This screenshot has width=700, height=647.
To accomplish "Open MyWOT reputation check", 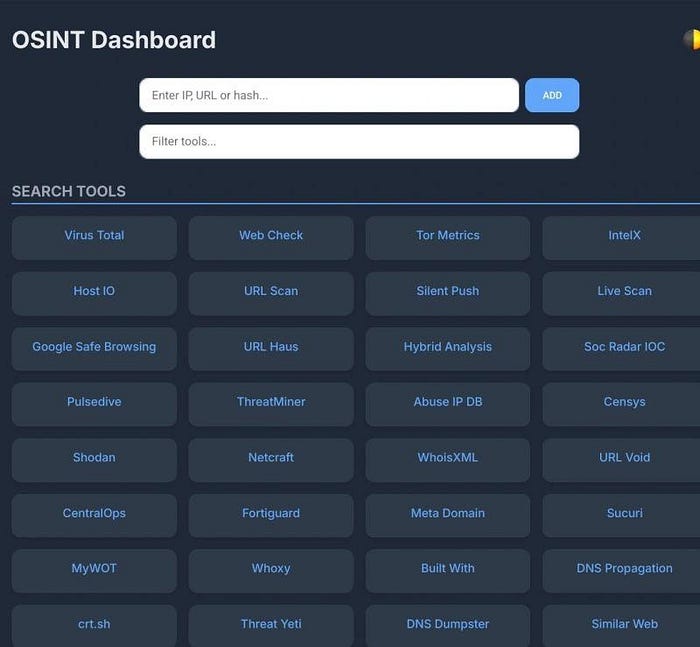I will tap(94, 571).
